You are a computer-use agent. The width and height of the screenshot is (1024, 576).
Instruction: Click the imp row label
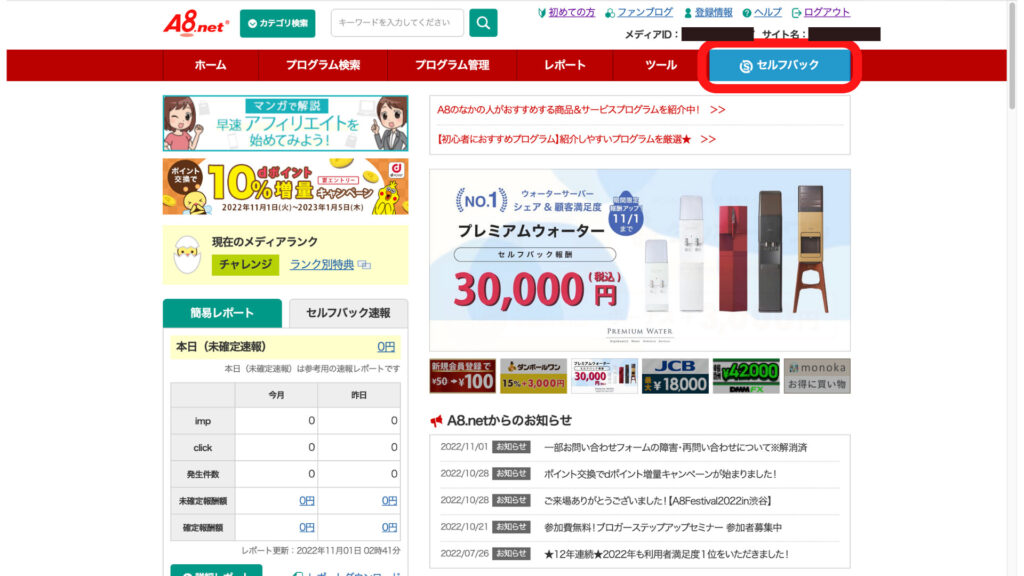(x=202, y=421)
